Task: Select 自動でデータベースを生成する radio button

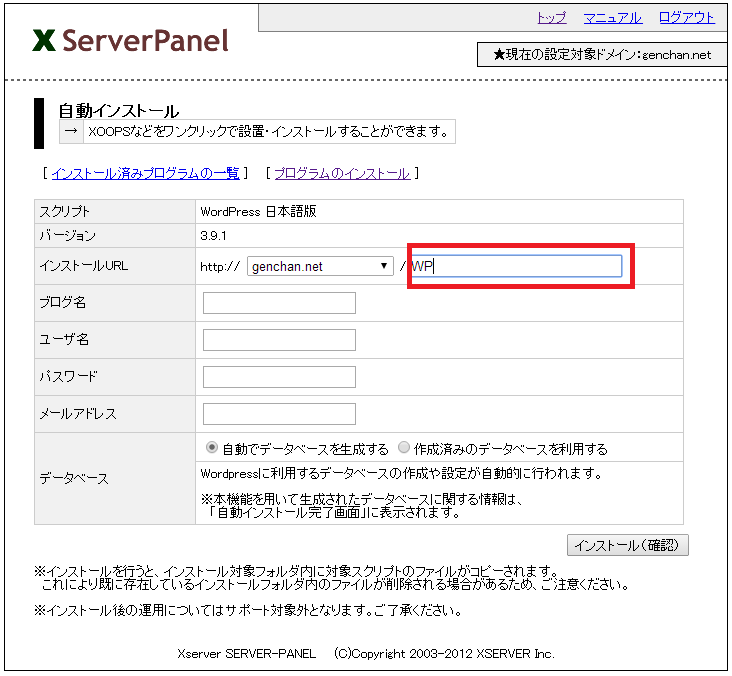Action: [211, 447]
